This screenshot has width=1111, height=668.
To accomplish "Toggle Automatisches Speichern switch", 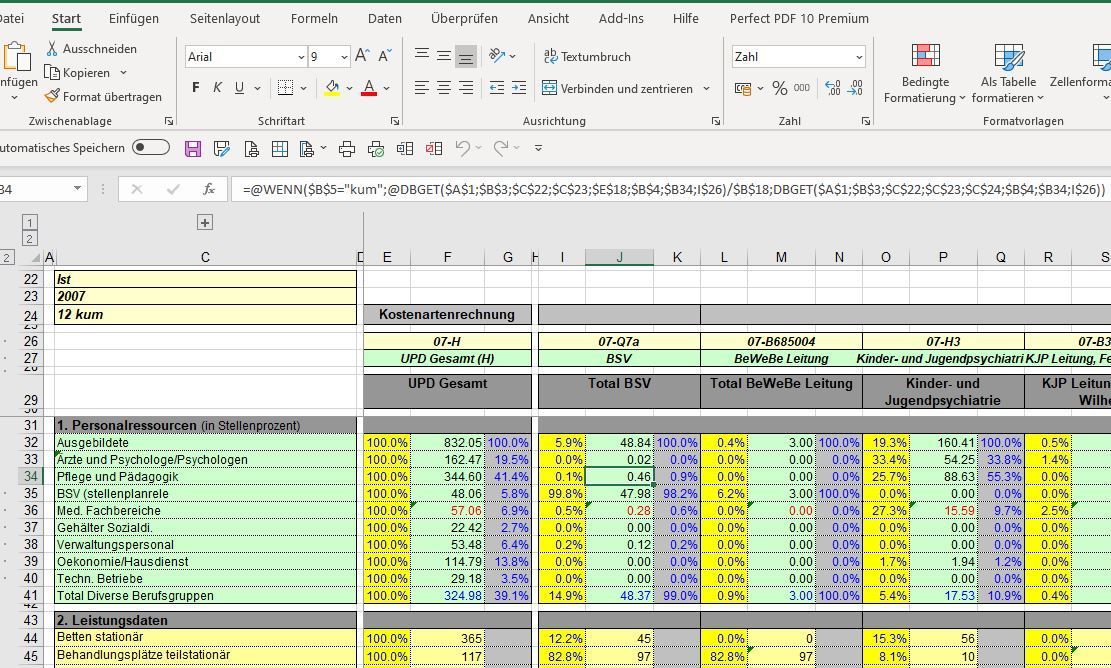I will [x=151, y=148].
